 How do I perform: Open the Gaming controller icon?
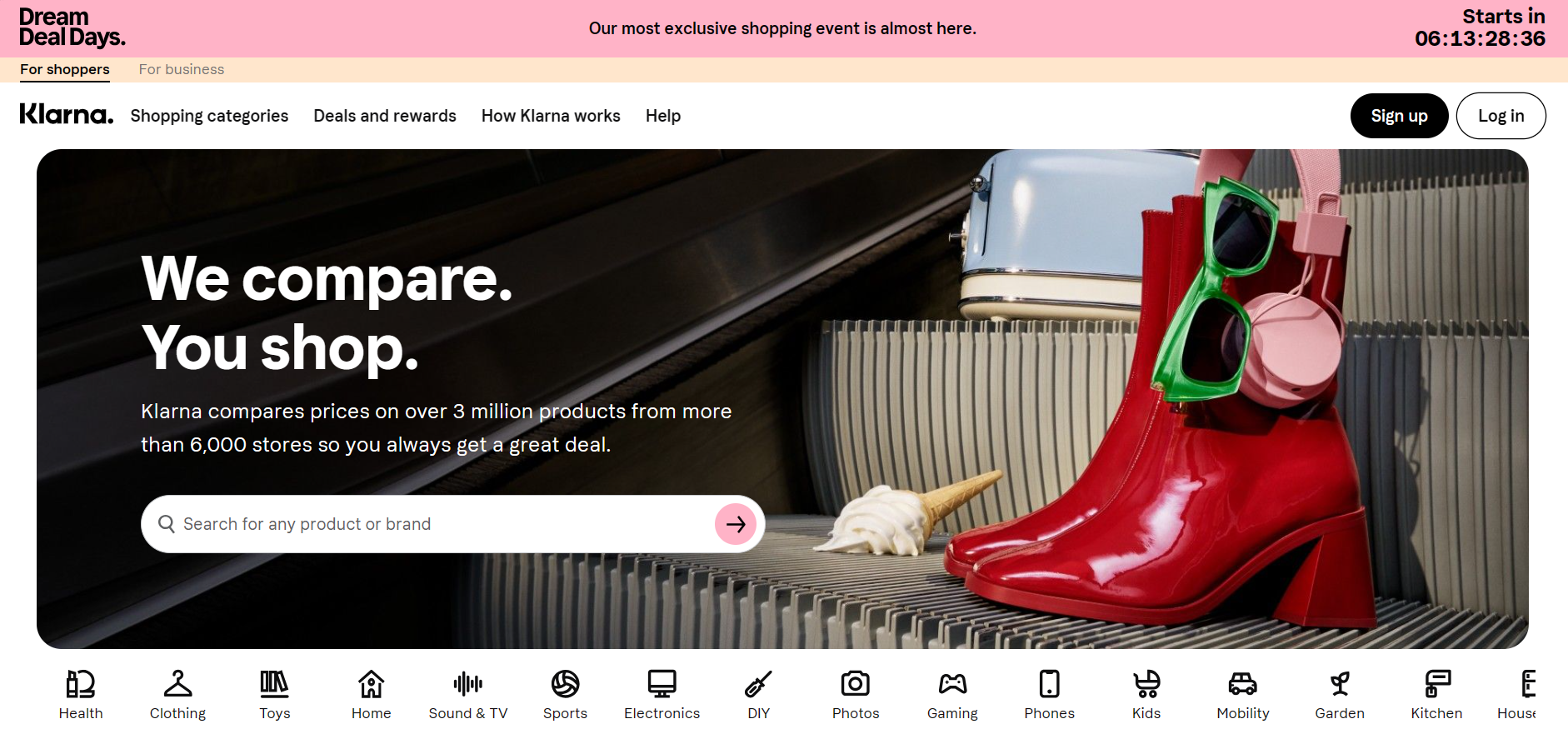[952, 684]
